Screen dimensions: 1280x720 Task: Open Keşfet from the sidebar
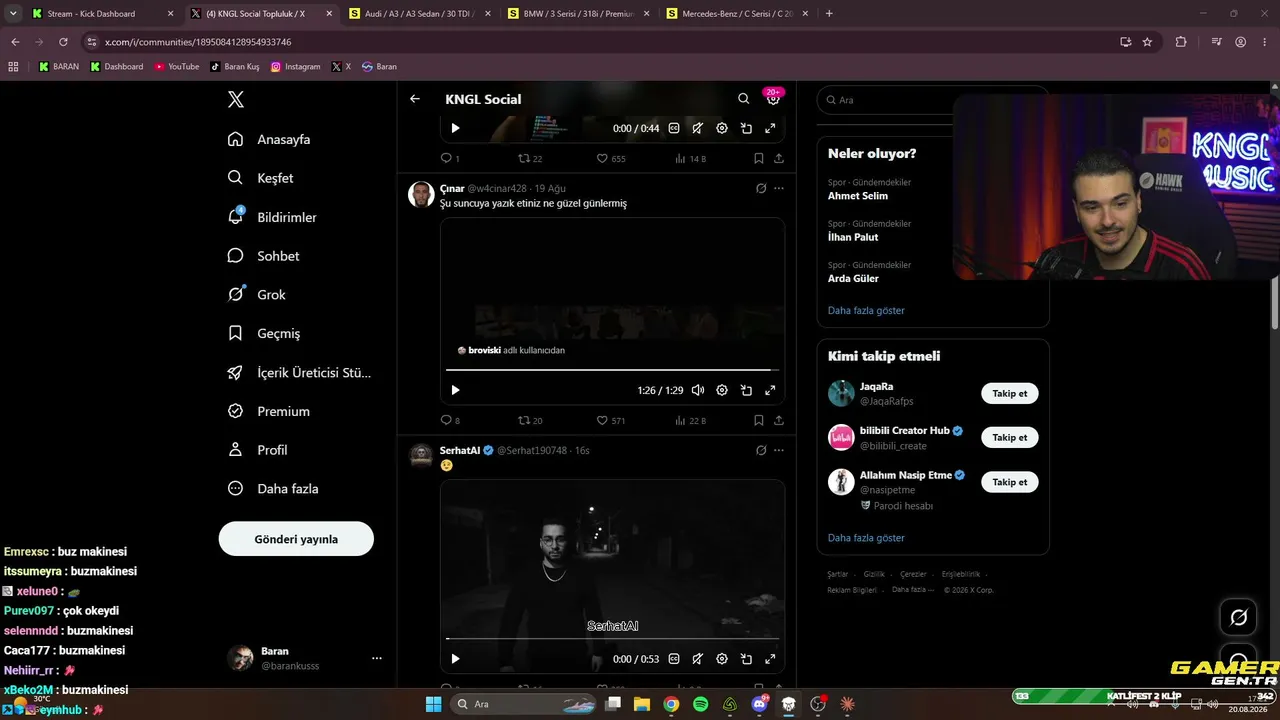tap(261, 178)
